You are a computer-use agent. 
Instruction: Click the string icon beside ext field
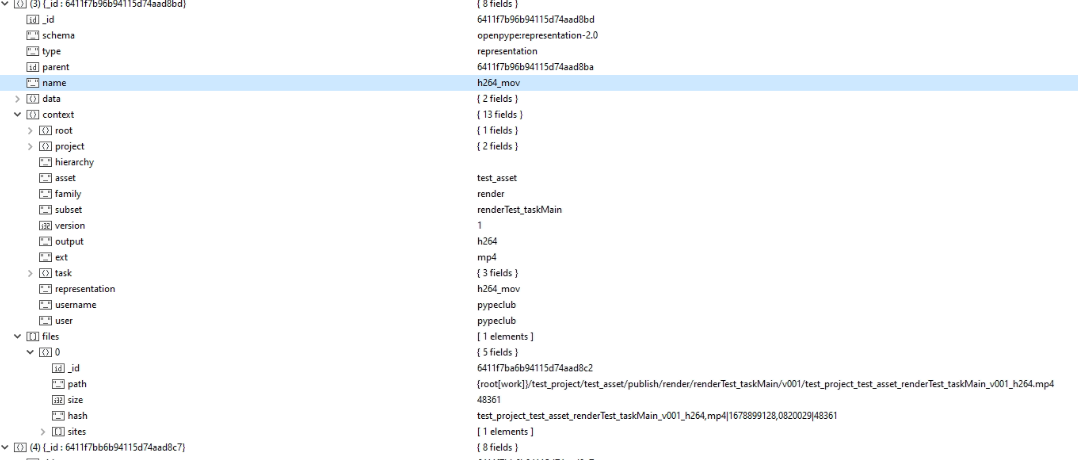[45, 256]
